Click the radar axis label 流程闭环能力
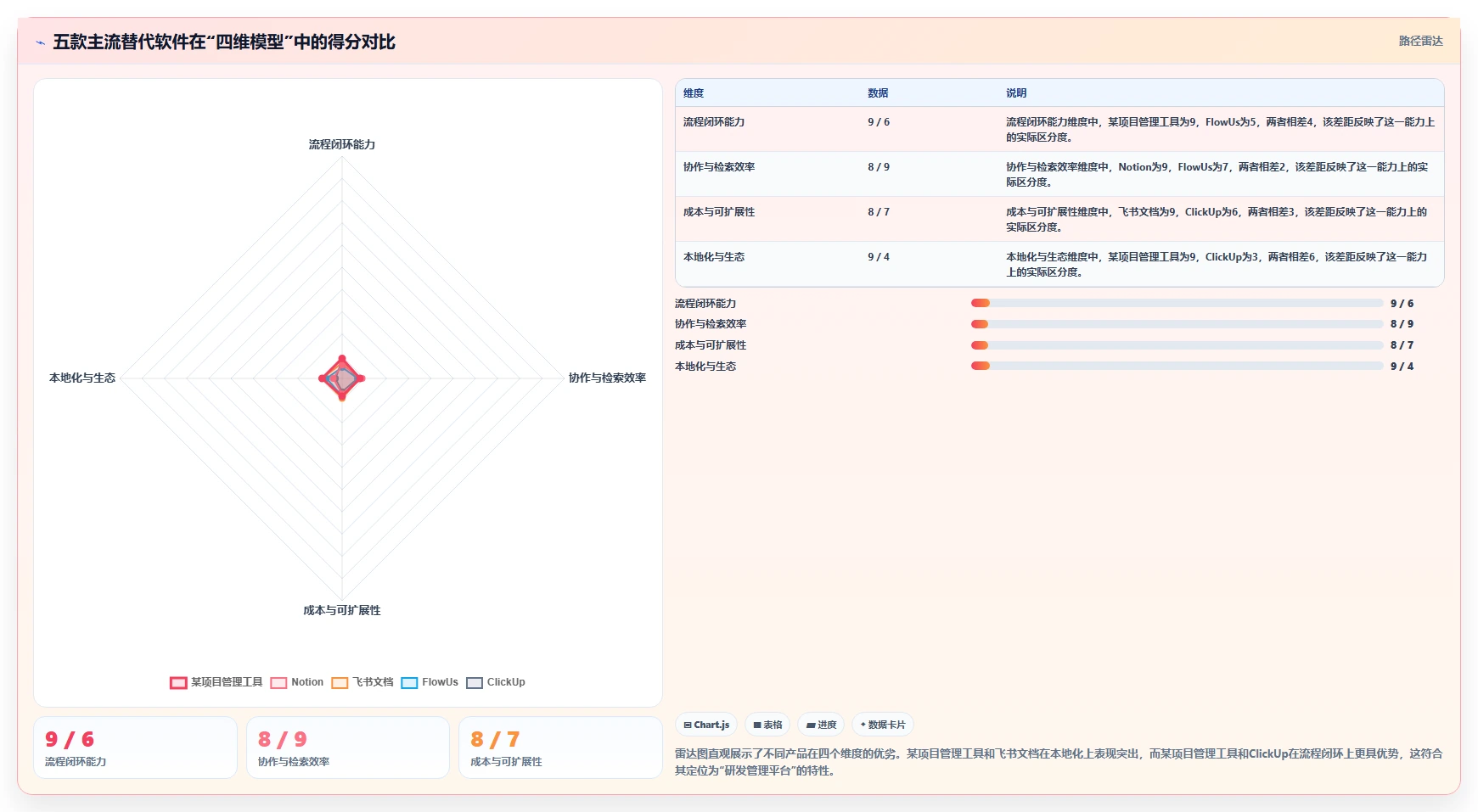 click(342, 144)
